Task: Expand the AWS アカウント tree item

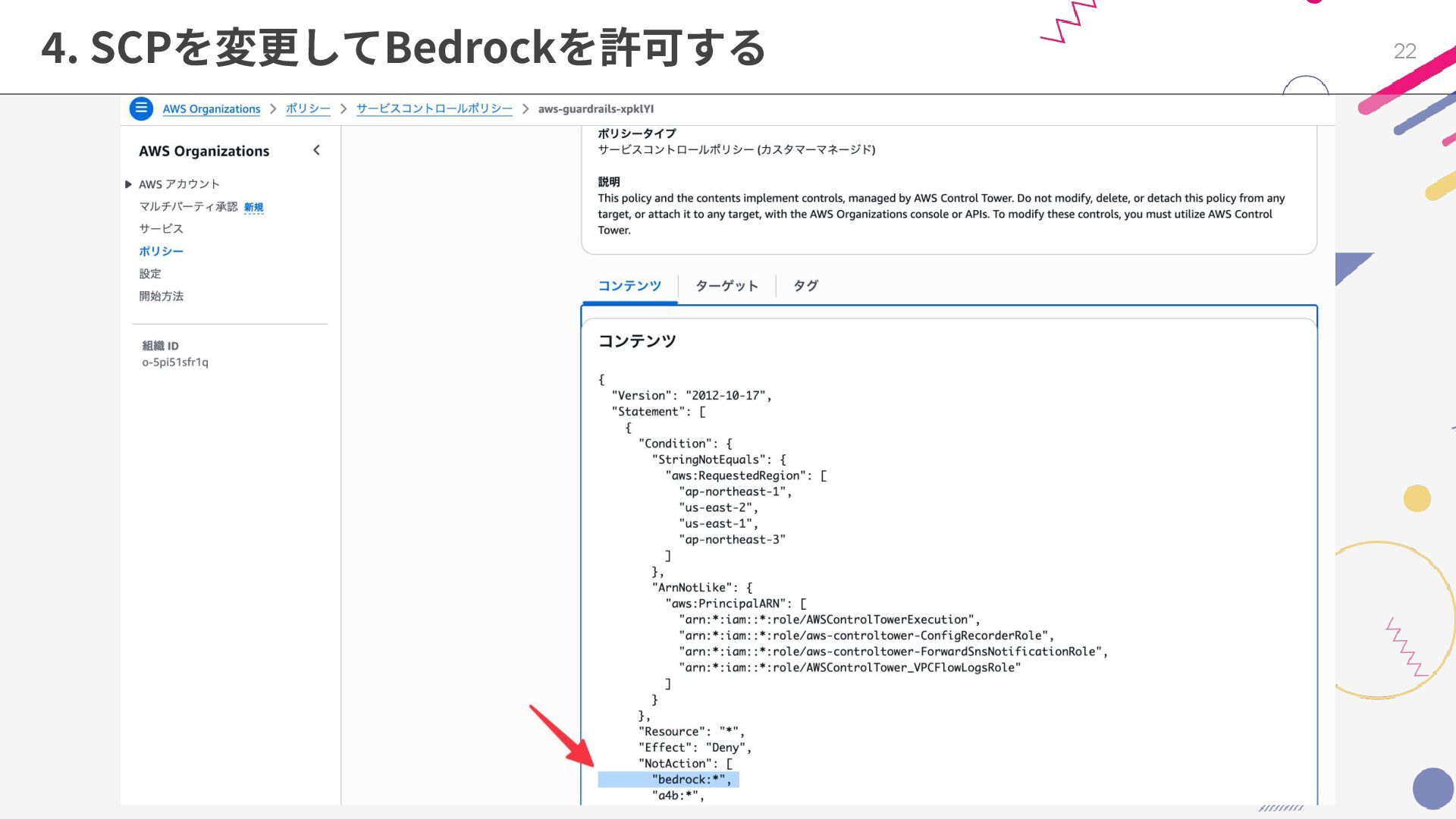Action: (x=128, y=184)
